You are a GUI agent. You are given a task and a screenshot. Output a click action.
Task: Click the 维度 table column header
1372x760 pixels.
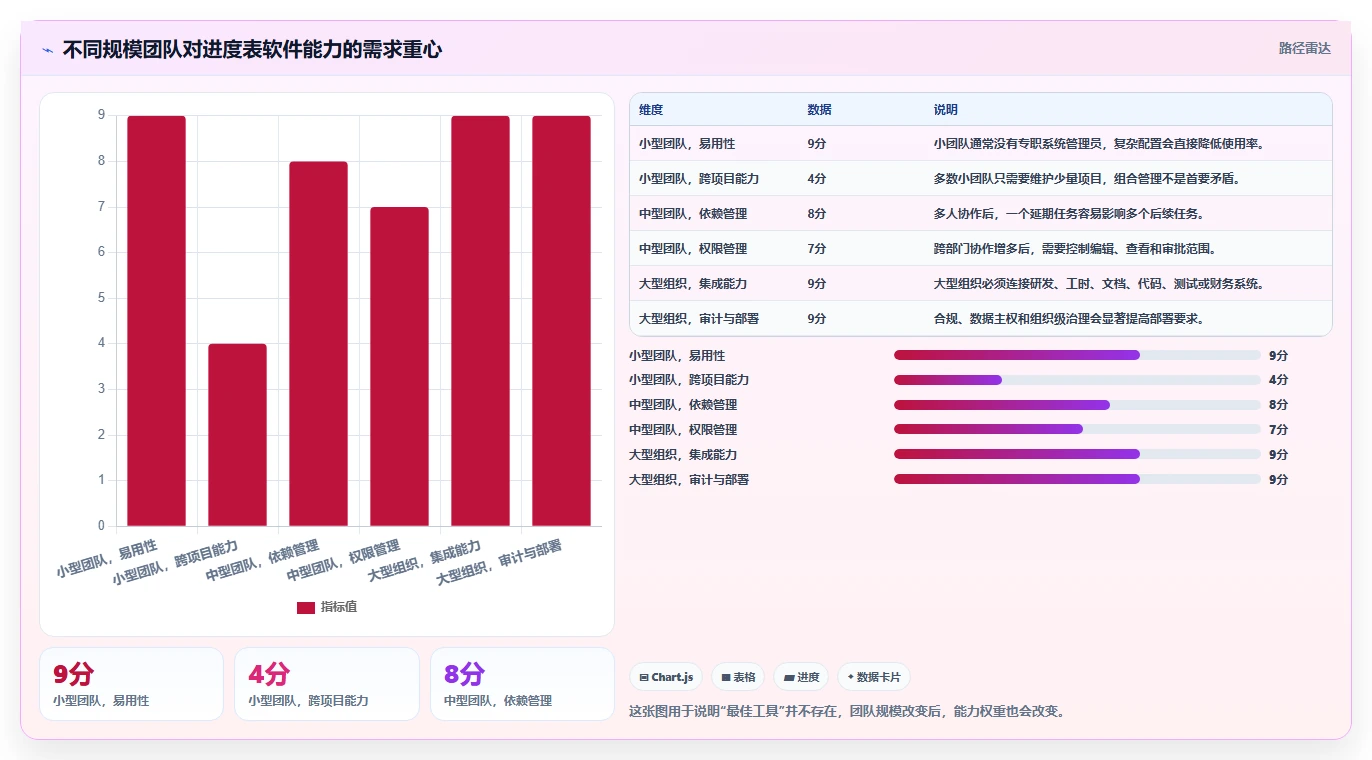pos(651,110)
